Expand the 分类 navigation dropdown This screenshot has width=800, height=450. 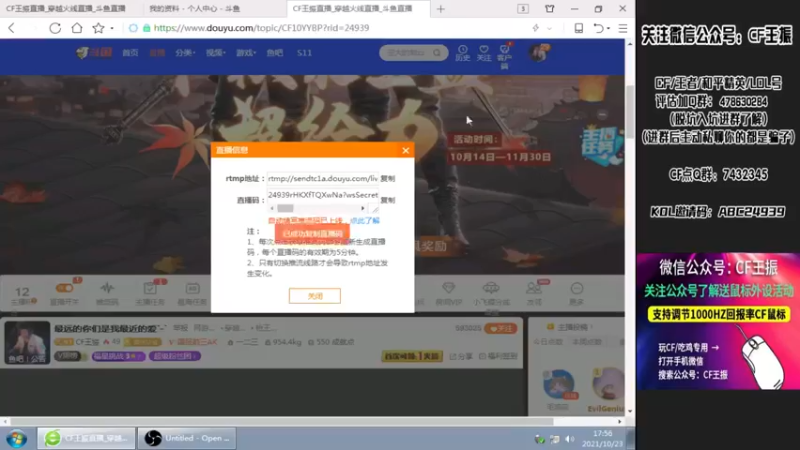click(x=185, y=53)
